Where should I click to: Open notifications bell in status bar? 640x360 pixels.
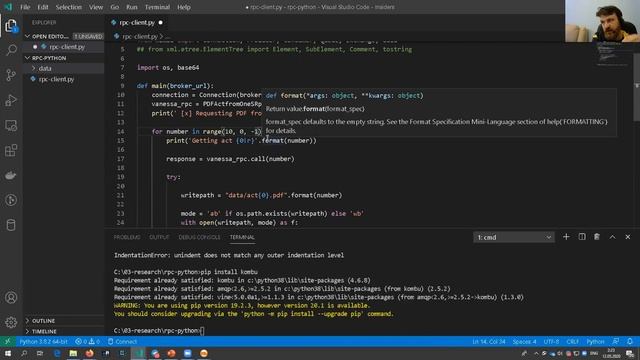coord(630,341)
